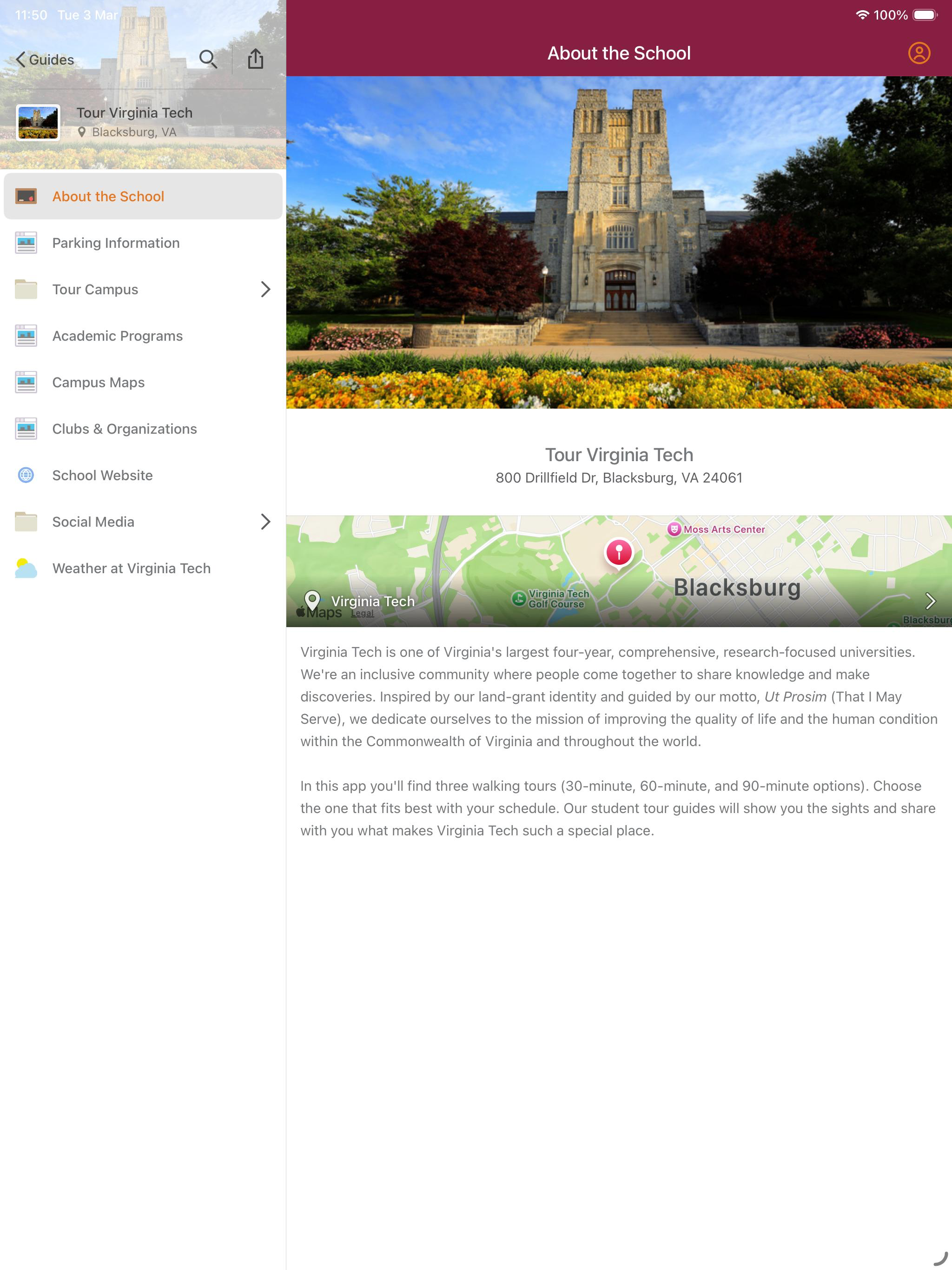
Task: Tap the Burruss Hall hero photo
Action: click(x=619, y=242)
